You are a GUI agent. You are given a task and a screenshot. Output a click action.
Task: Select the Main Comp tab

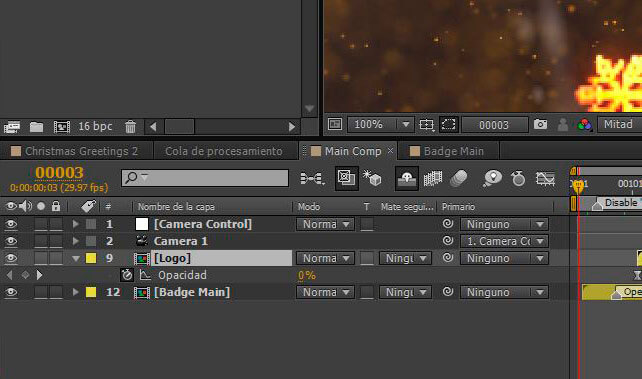coord(352,151)
